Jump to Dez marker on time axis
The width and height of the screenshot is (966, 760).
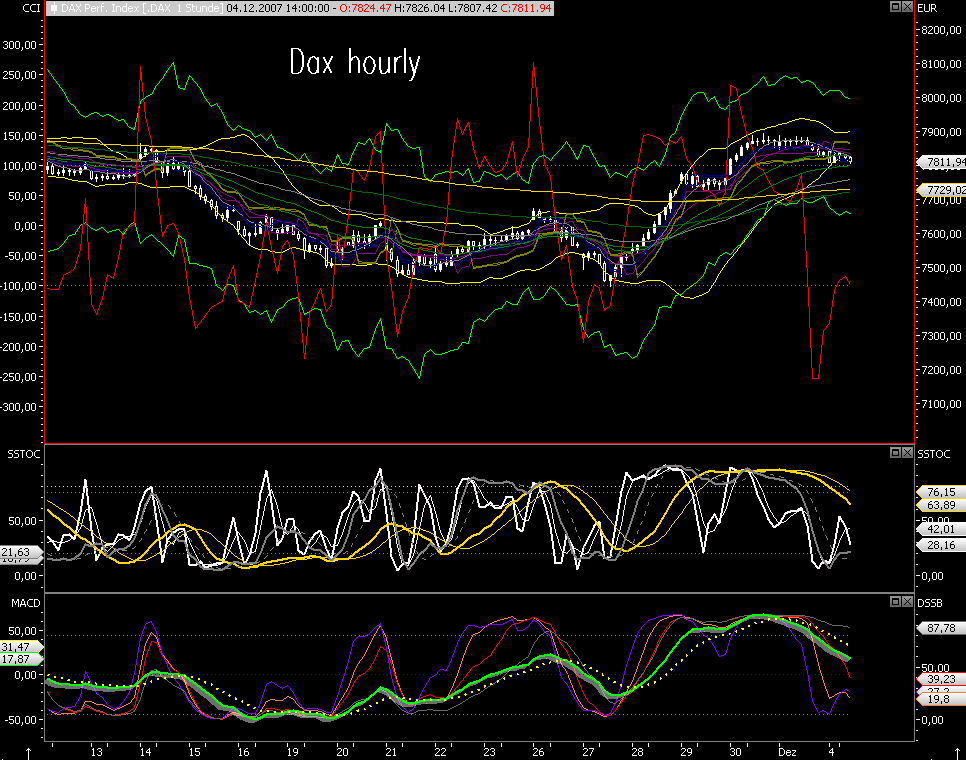[787, 752]
